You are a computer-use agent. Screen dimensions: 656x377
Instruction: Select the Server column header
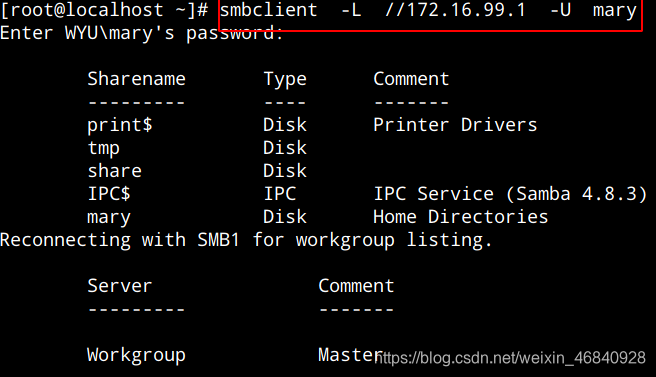click(x=120, y=286)
